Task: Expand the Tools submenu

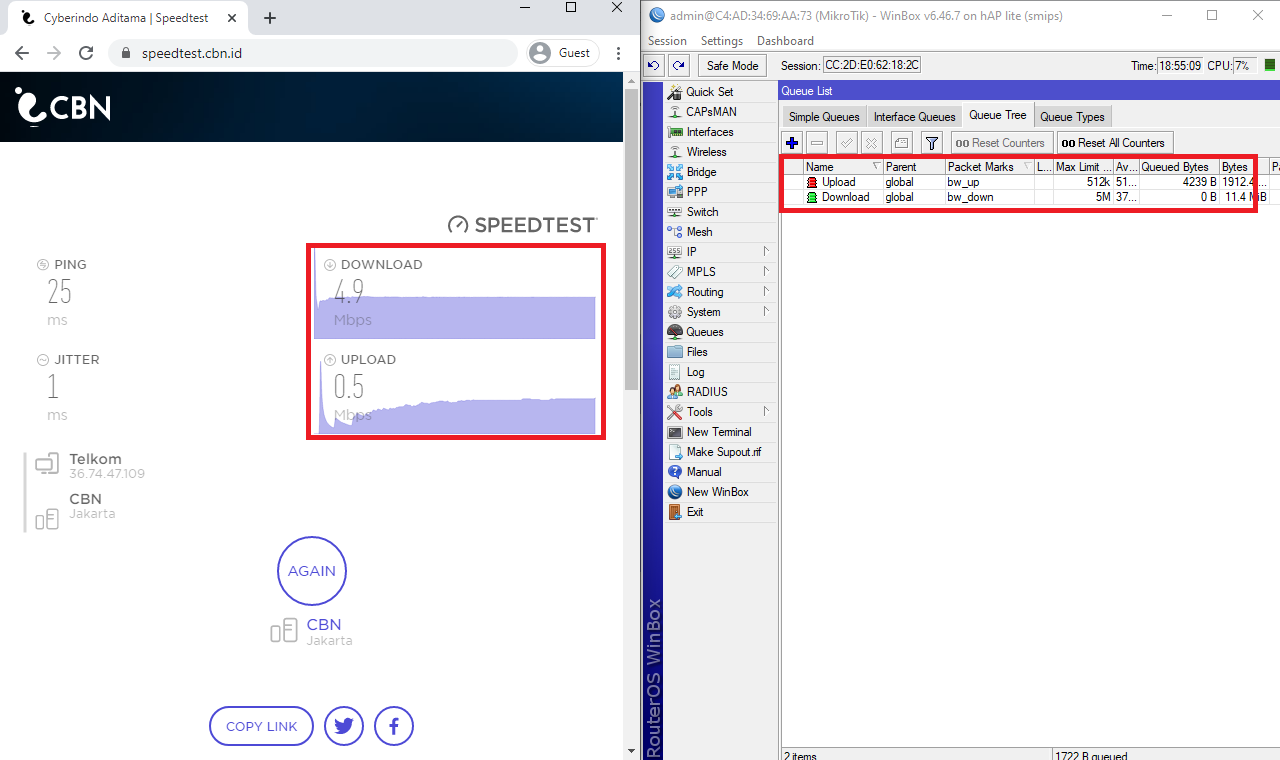Action: point(766,412)
